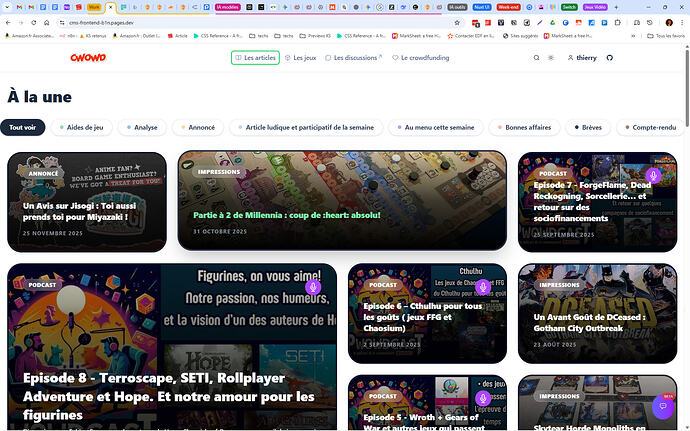Select the Tout voir filter

point(22,127)
